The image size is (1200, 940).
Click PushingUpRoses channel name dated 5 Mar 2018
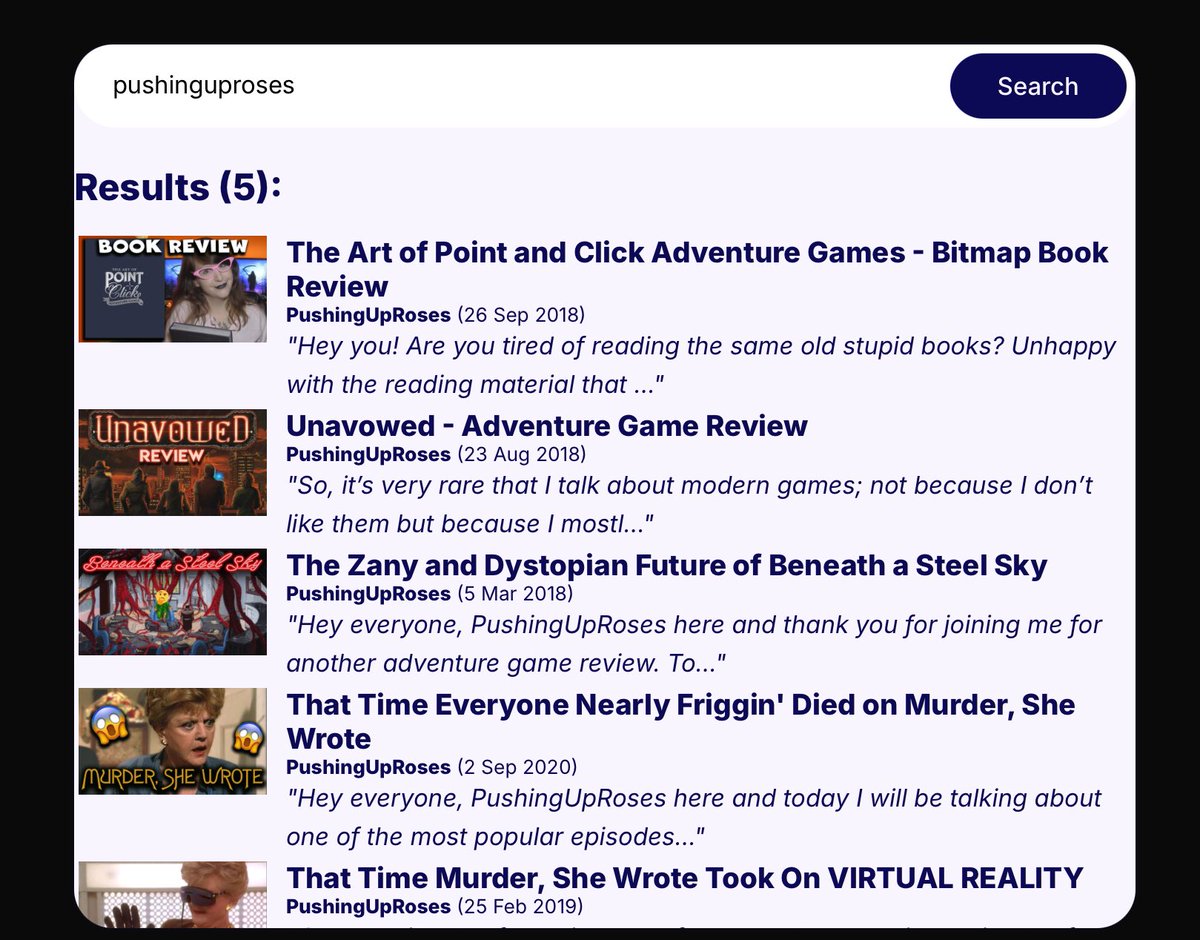tap(368, 594)
